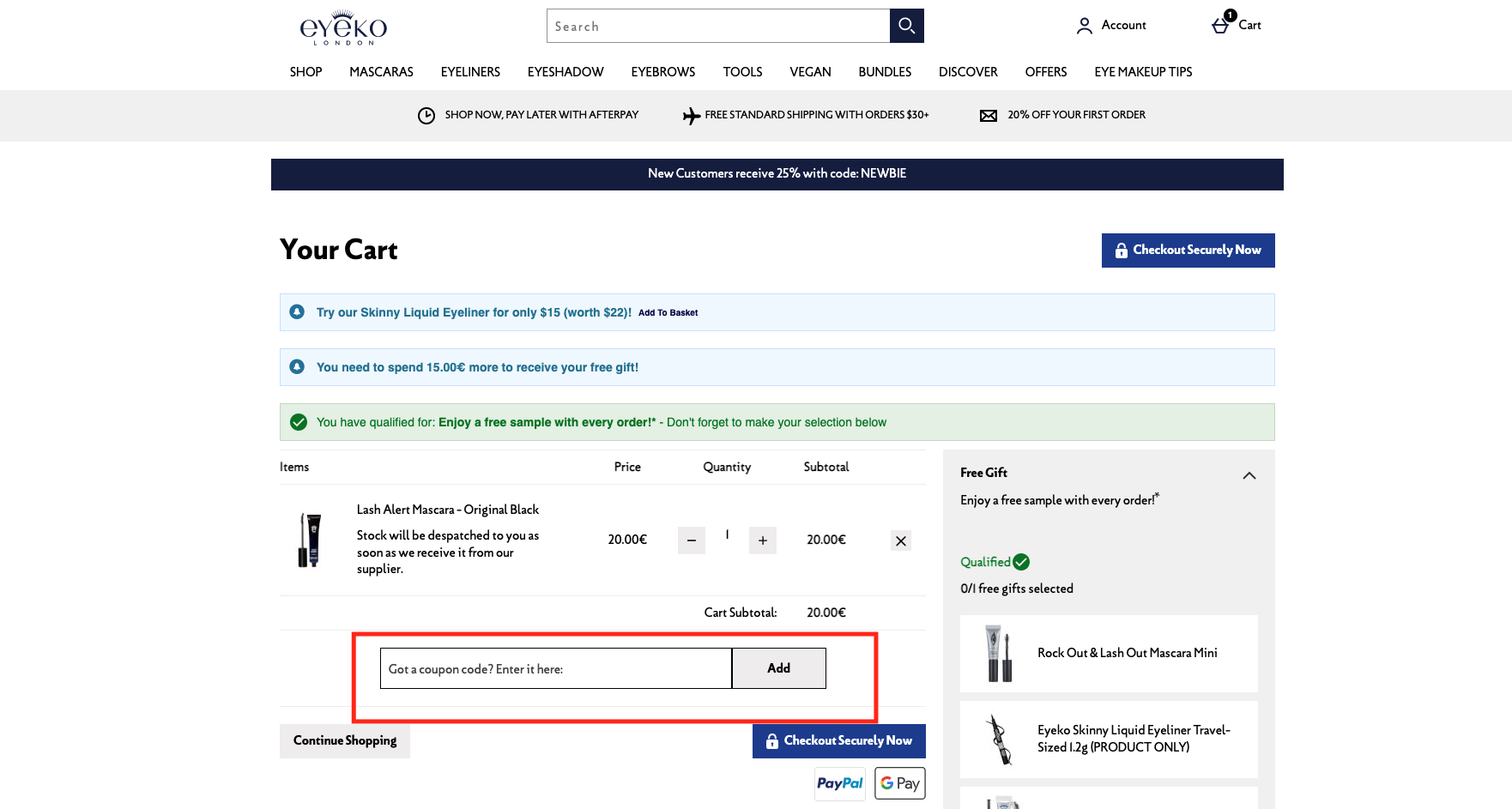Image resolution: width=1512 pixels, height=809 pixels.
Task: Pay with Google Pay button
Action: [900, 783]
